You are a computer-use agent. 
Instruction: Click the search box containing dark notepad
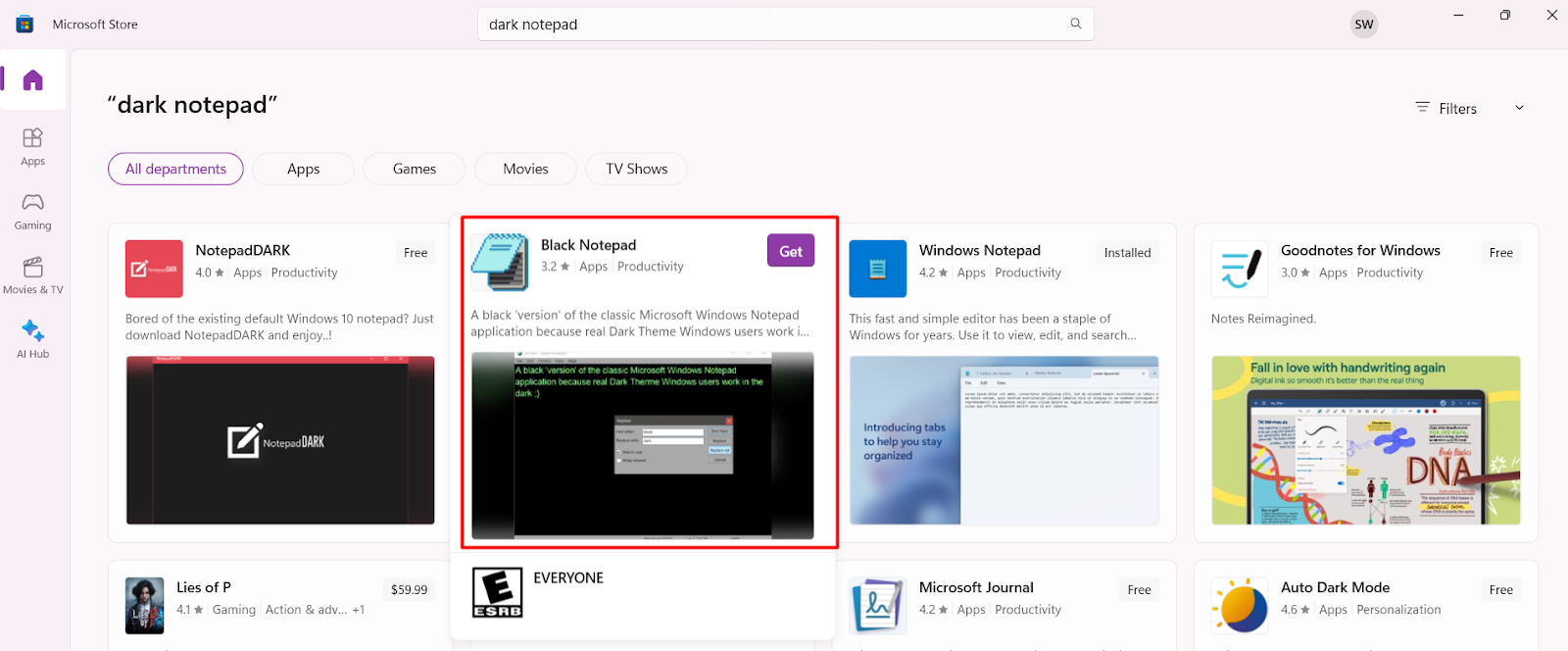[786, 25]
